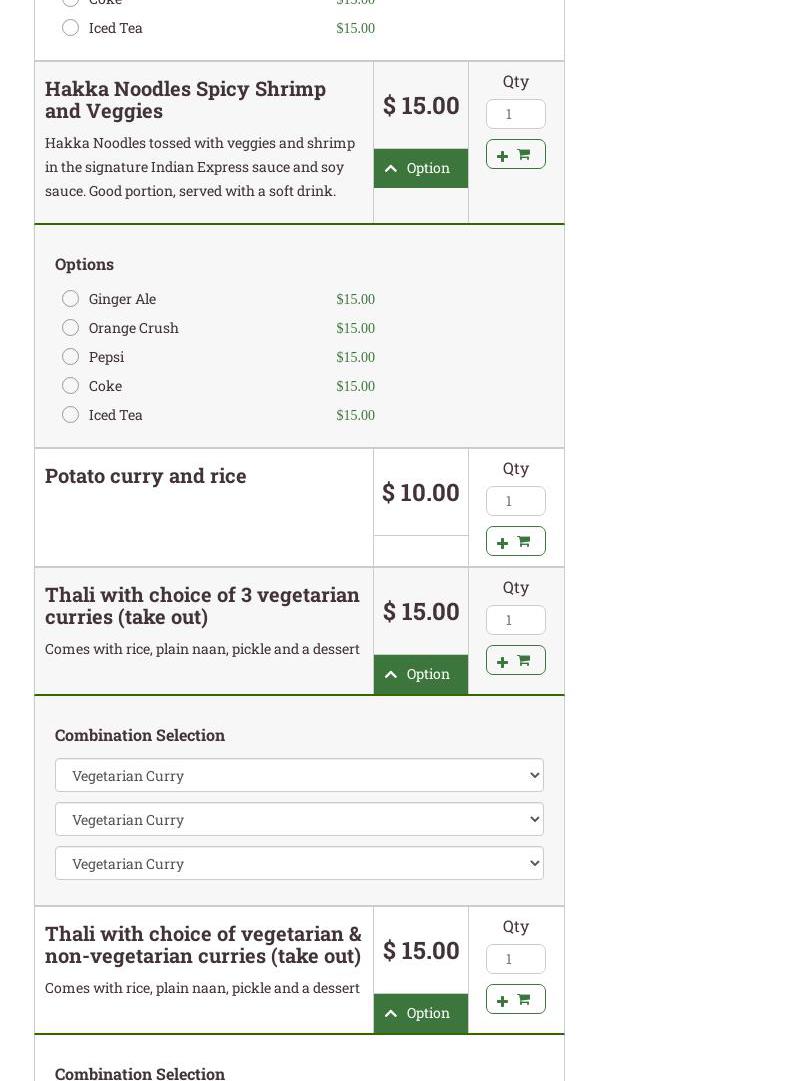Open first Vegetarian Curry dropdown
Image resolution: width=785 pixels, height=1081 pixels.
(x=299, y=775)
